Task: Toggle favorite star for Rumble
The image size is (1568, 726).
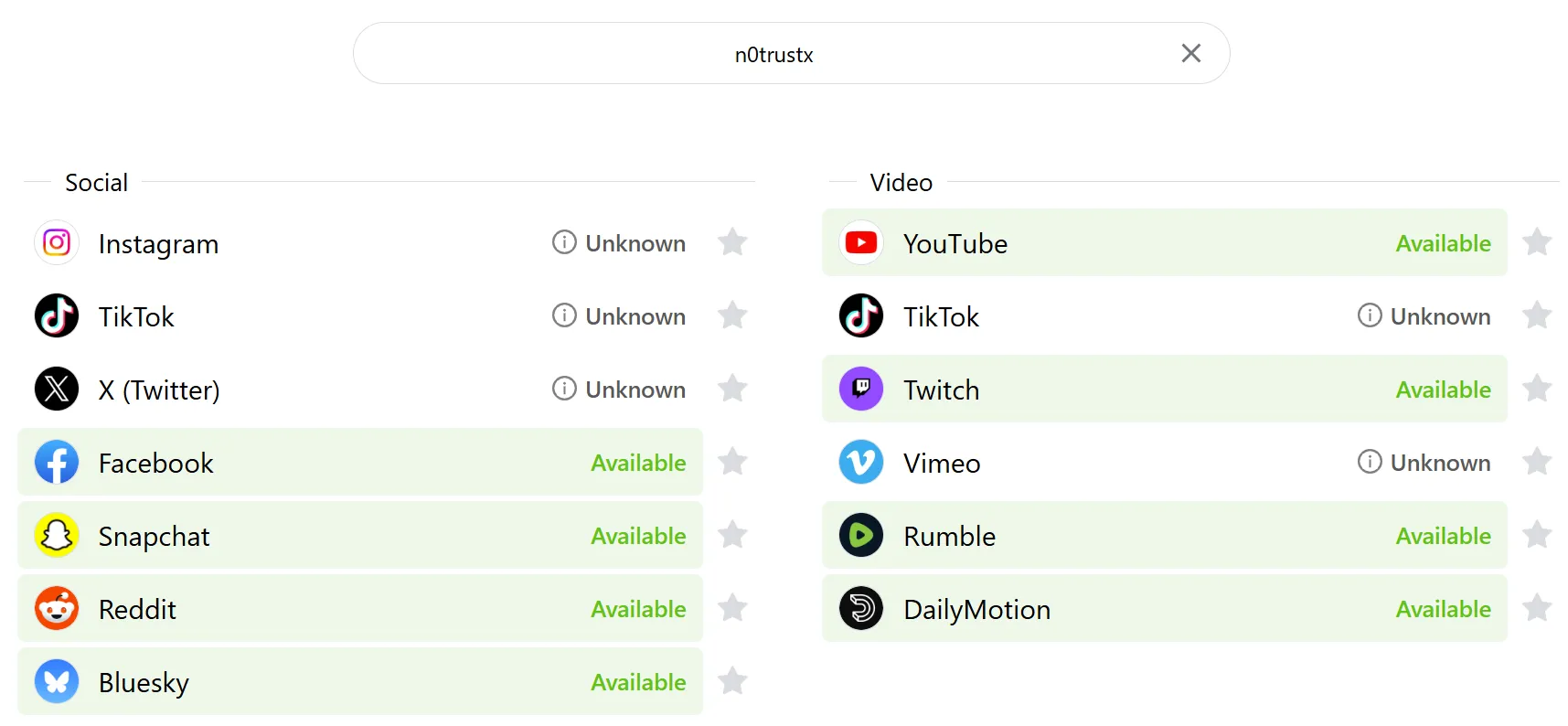Action: (x=1537, y=535)
